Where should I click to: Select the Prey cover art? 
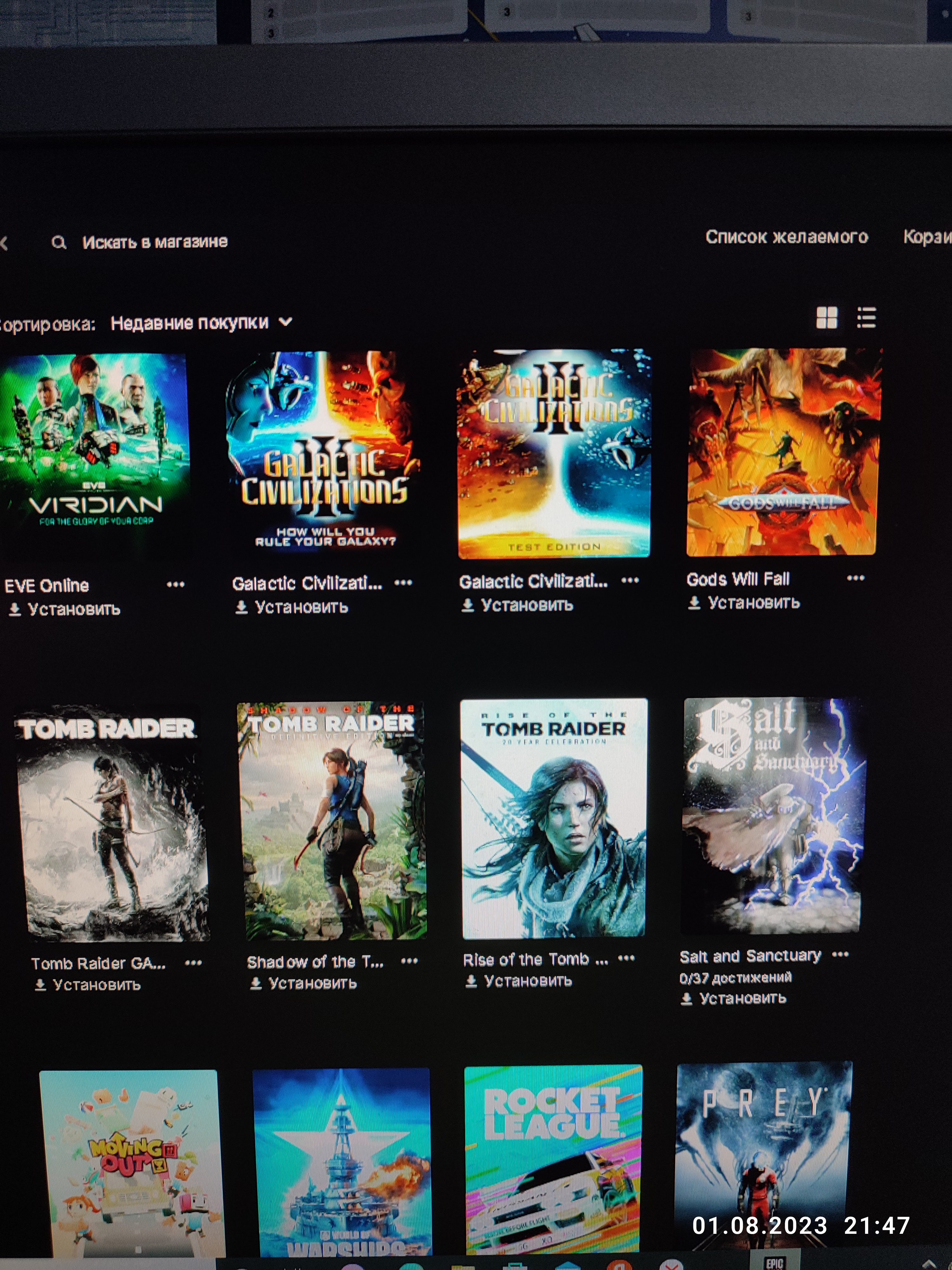(x=763, y=1155)
